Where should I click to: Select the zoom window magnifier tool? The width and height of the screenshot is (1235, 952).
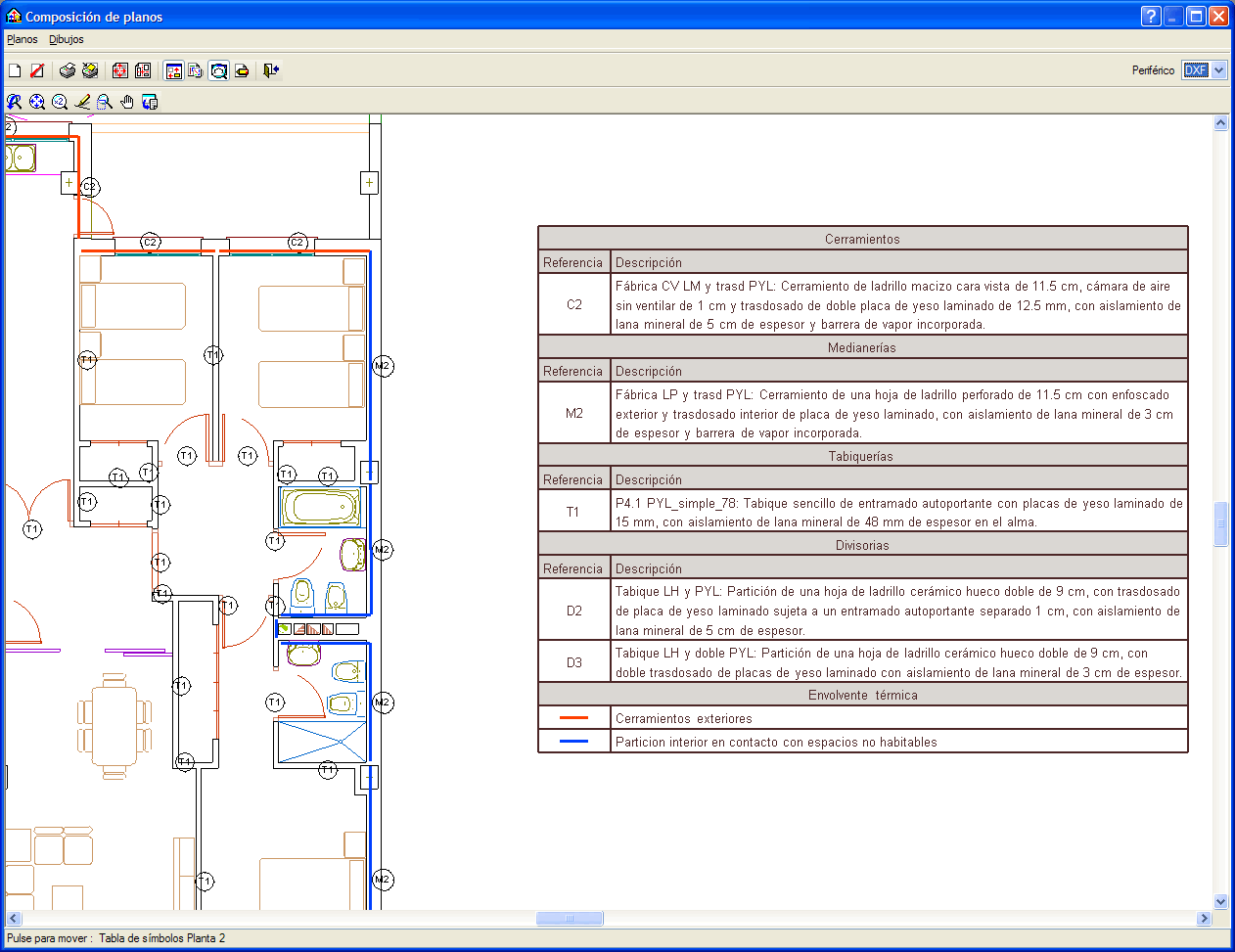click(105, 102)
